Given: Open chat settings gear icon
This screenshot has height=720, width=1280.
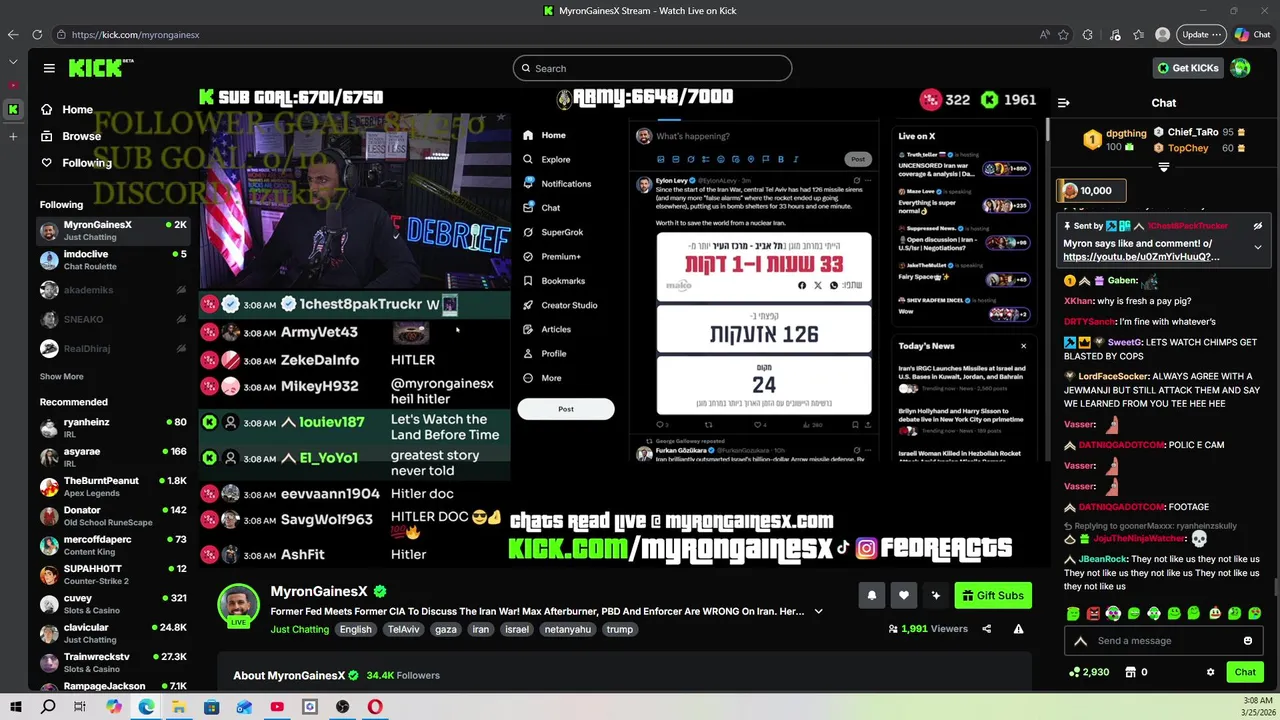Looking at the screenshot, I should tap(1210, 672).
